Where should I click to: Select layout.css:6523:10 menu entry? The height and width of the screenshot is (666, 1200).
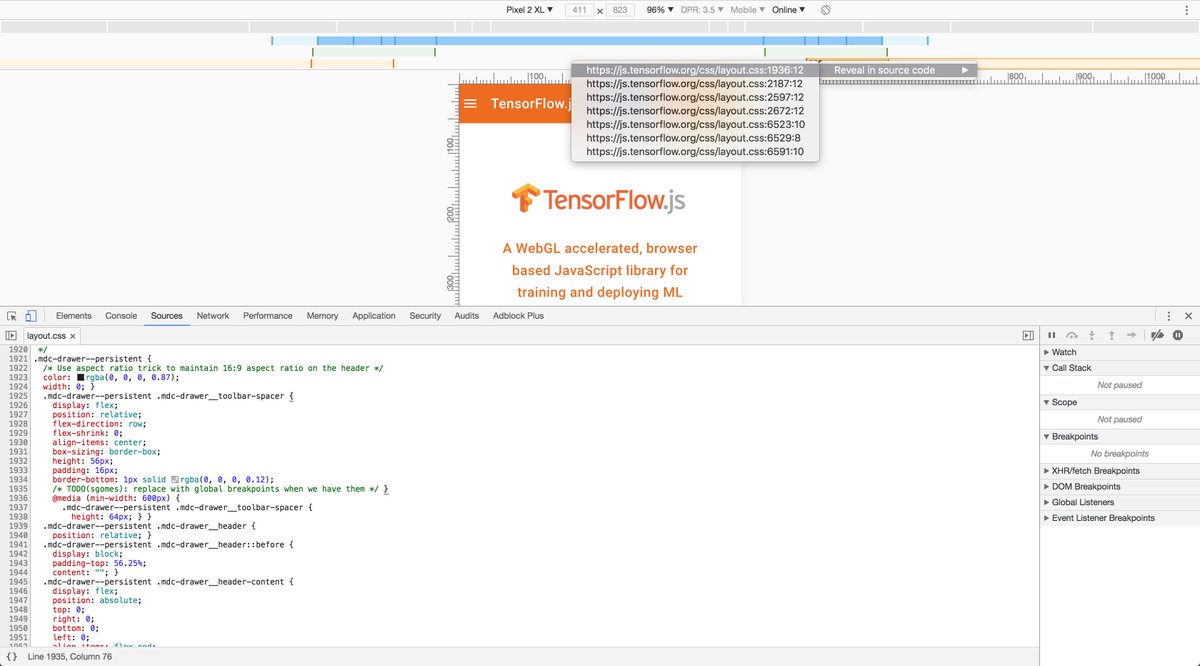695,124
